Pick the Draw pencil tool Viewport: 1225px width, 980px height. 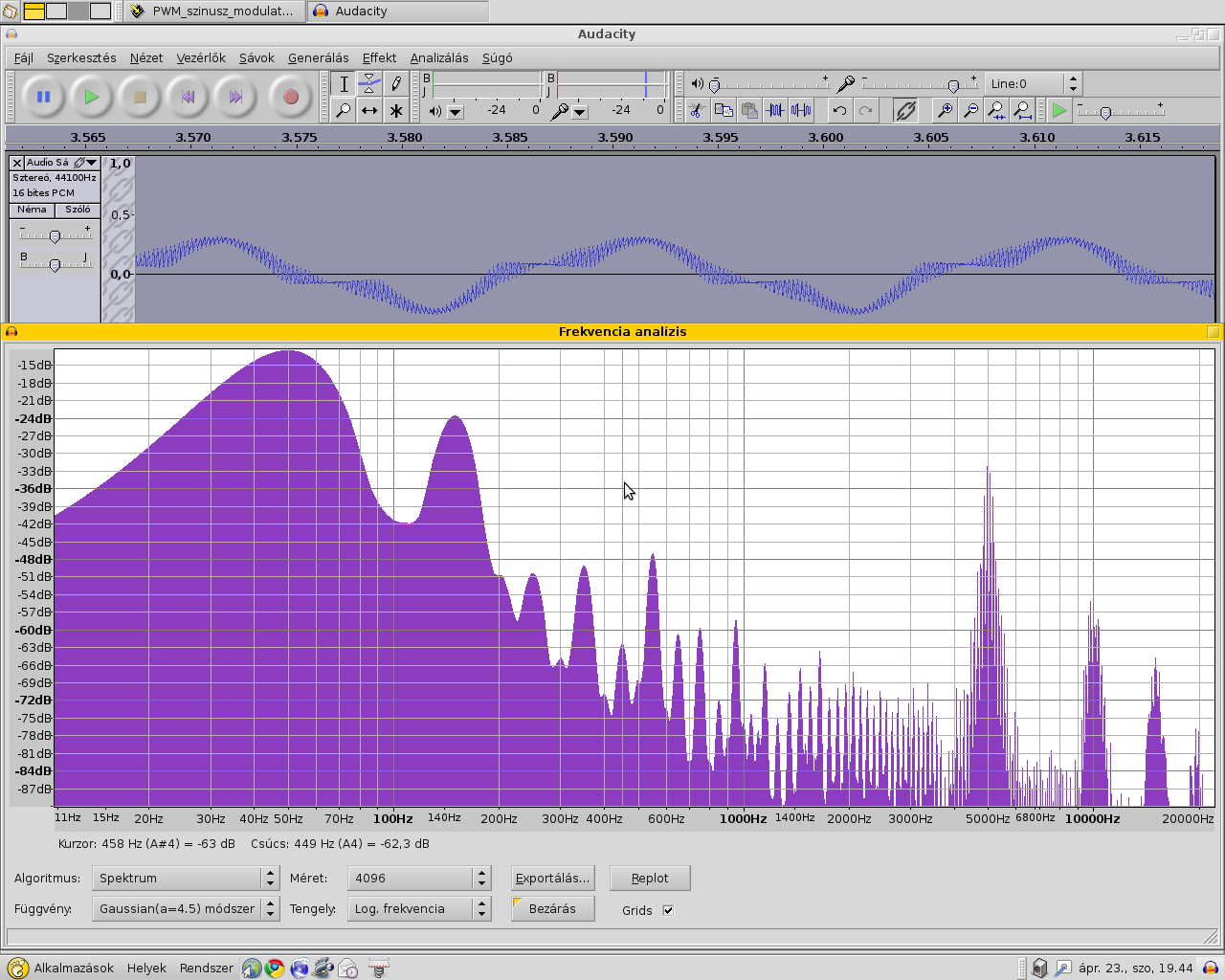click(x=395, y=84)
